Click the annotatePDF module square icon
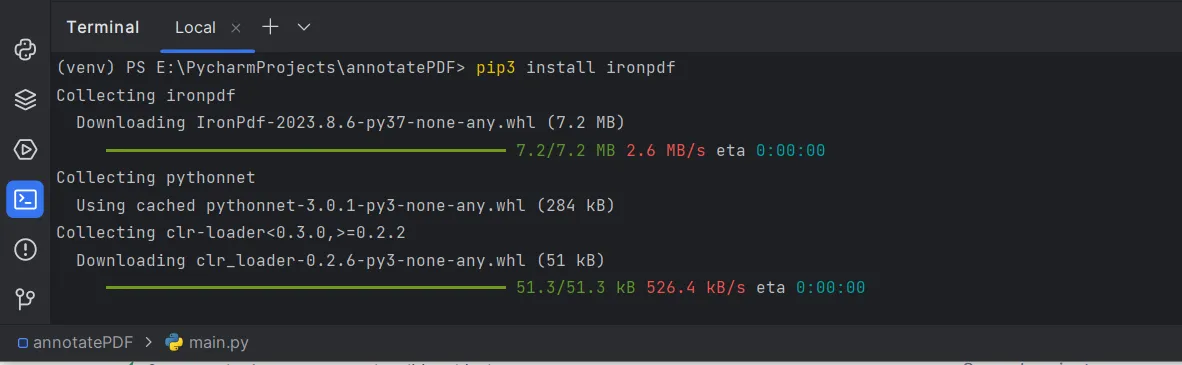The width and height of the screenshot is (1182, 365). point(23,343)
